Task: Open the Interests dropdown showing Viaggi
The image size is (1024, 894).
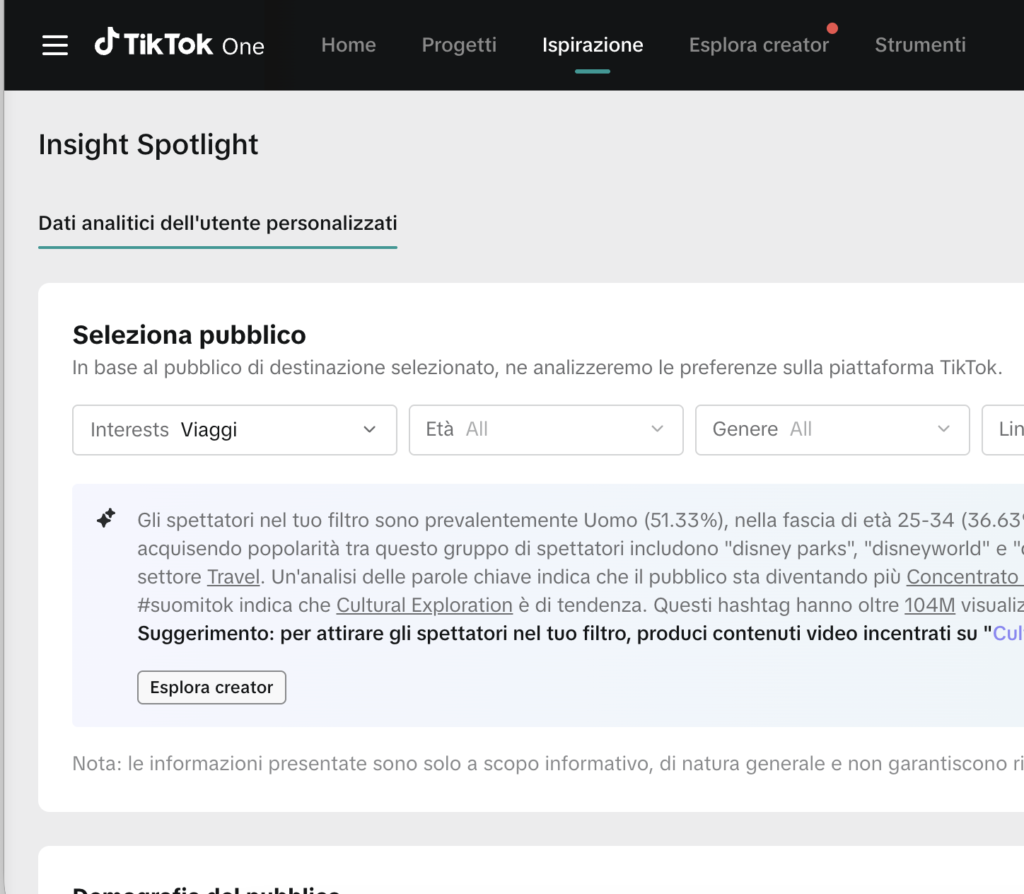Action: coord(234,429)
